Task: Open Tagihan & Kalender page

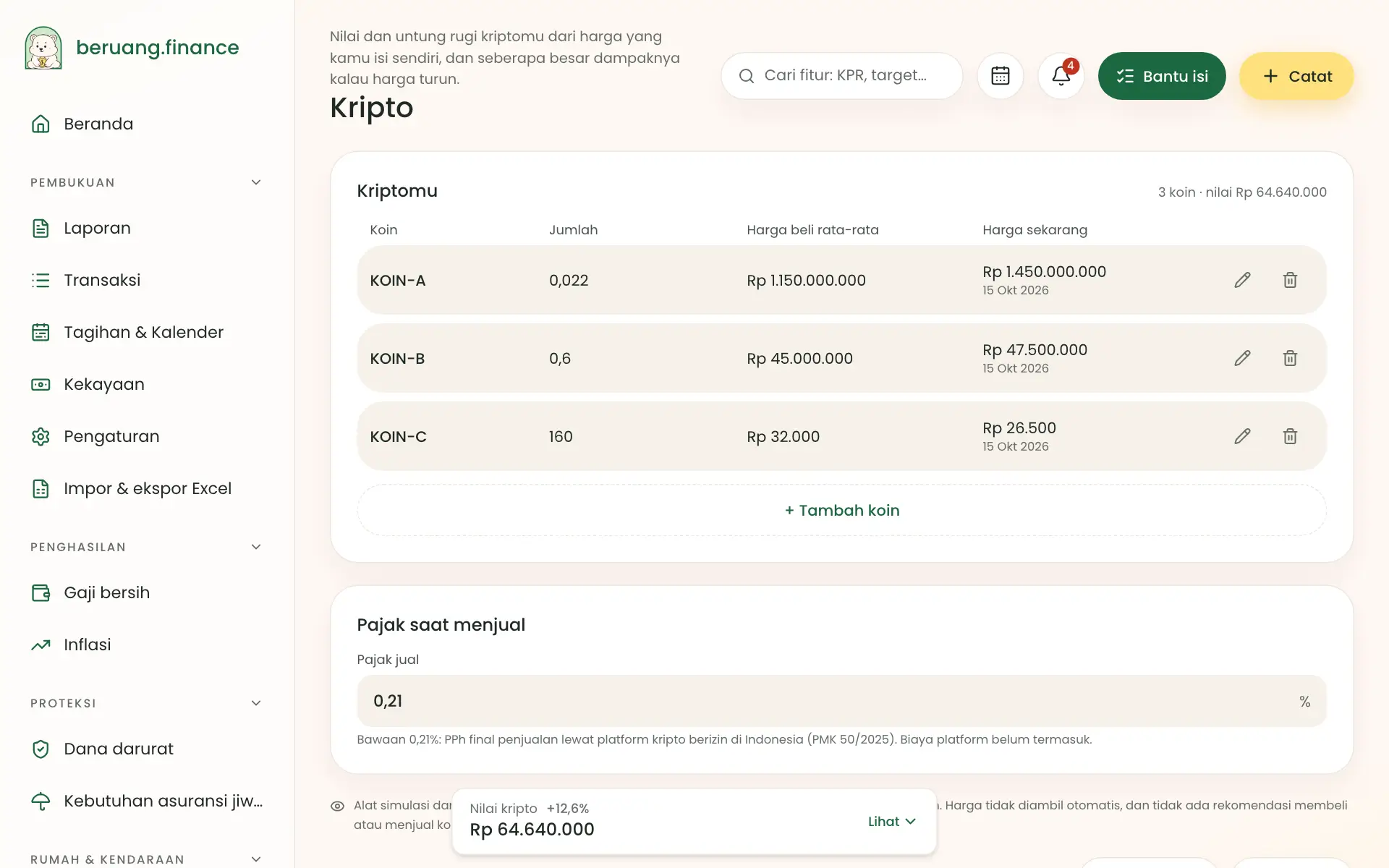Action: coord(147,332)
